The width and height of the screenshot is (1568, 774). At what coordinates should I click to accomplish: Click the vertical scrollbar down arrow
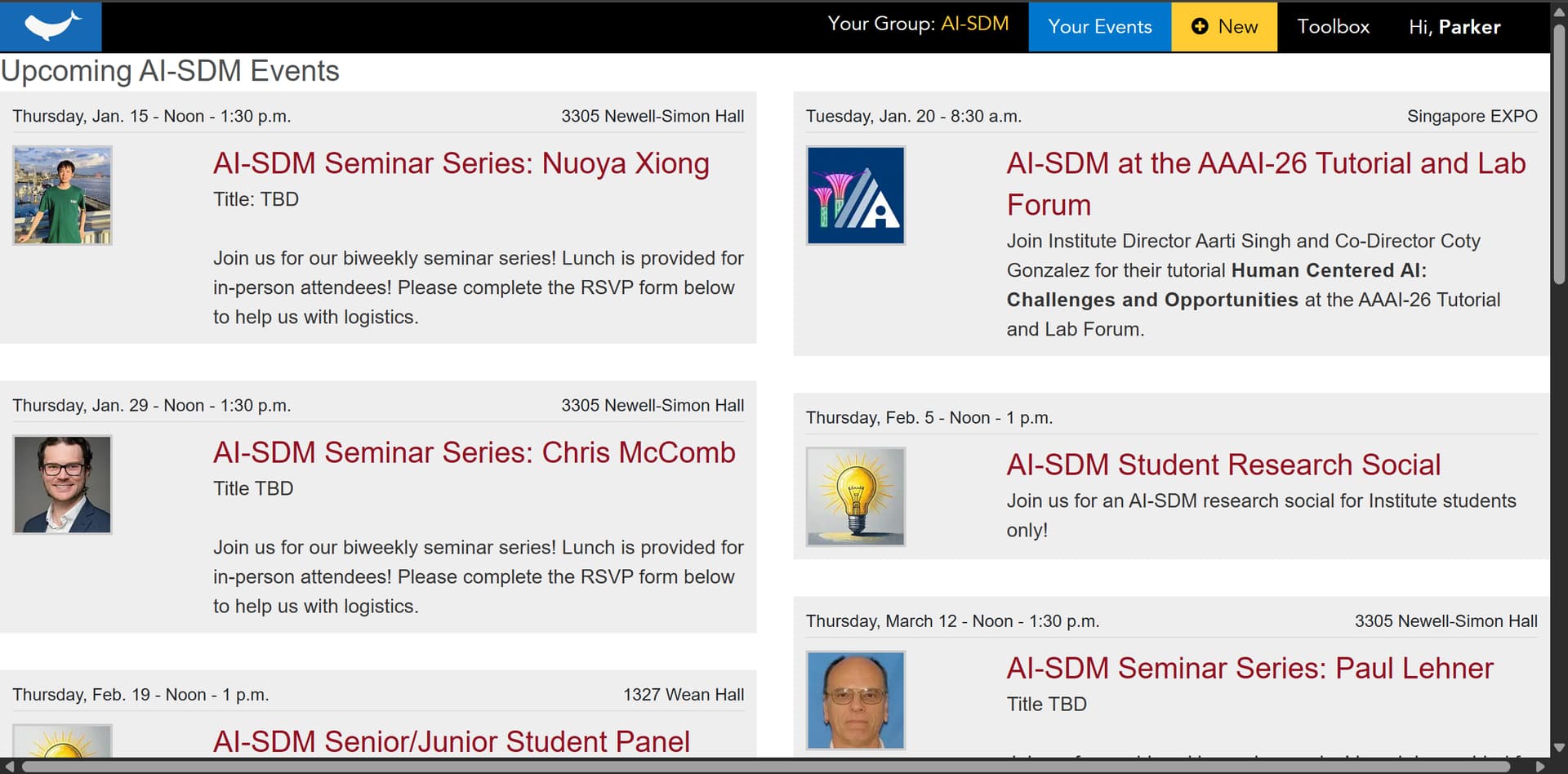pyautogui.click(x=1558, y=747)
